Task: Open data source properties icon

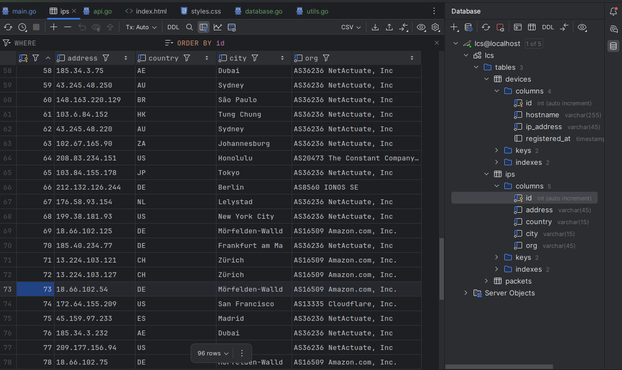Action: pyautogui.click(x=468, y=27)
